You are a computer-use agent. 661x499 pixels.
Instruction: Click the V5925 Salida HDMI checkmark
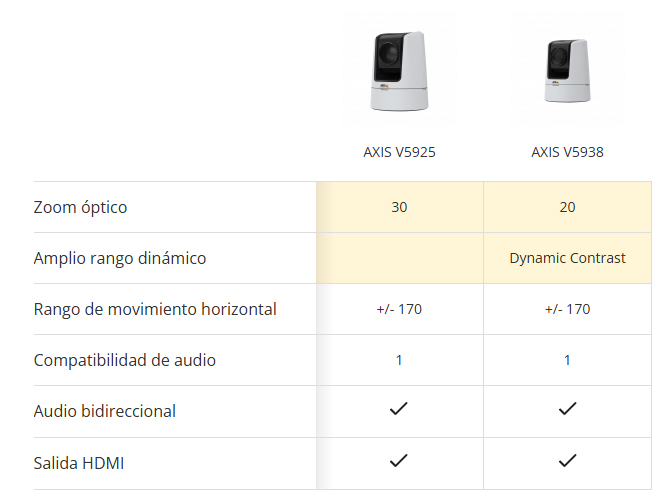399,461
